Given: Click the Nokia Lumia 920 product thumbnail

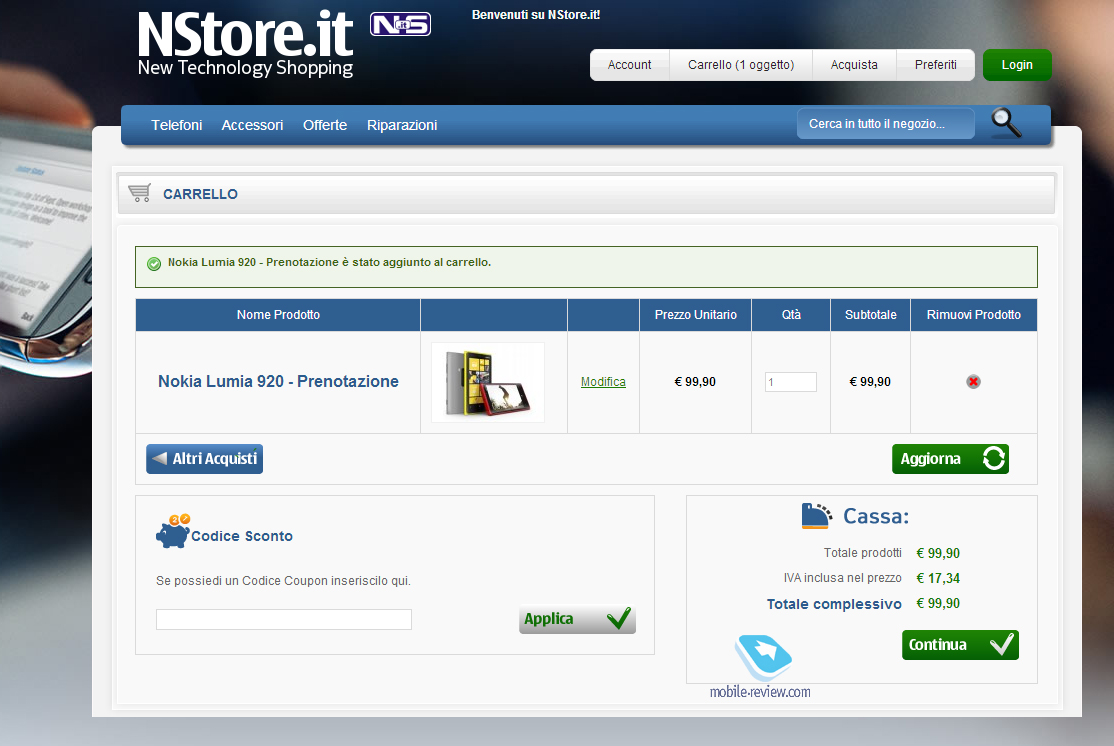Looking at the screenshot, I should point(488,382).
